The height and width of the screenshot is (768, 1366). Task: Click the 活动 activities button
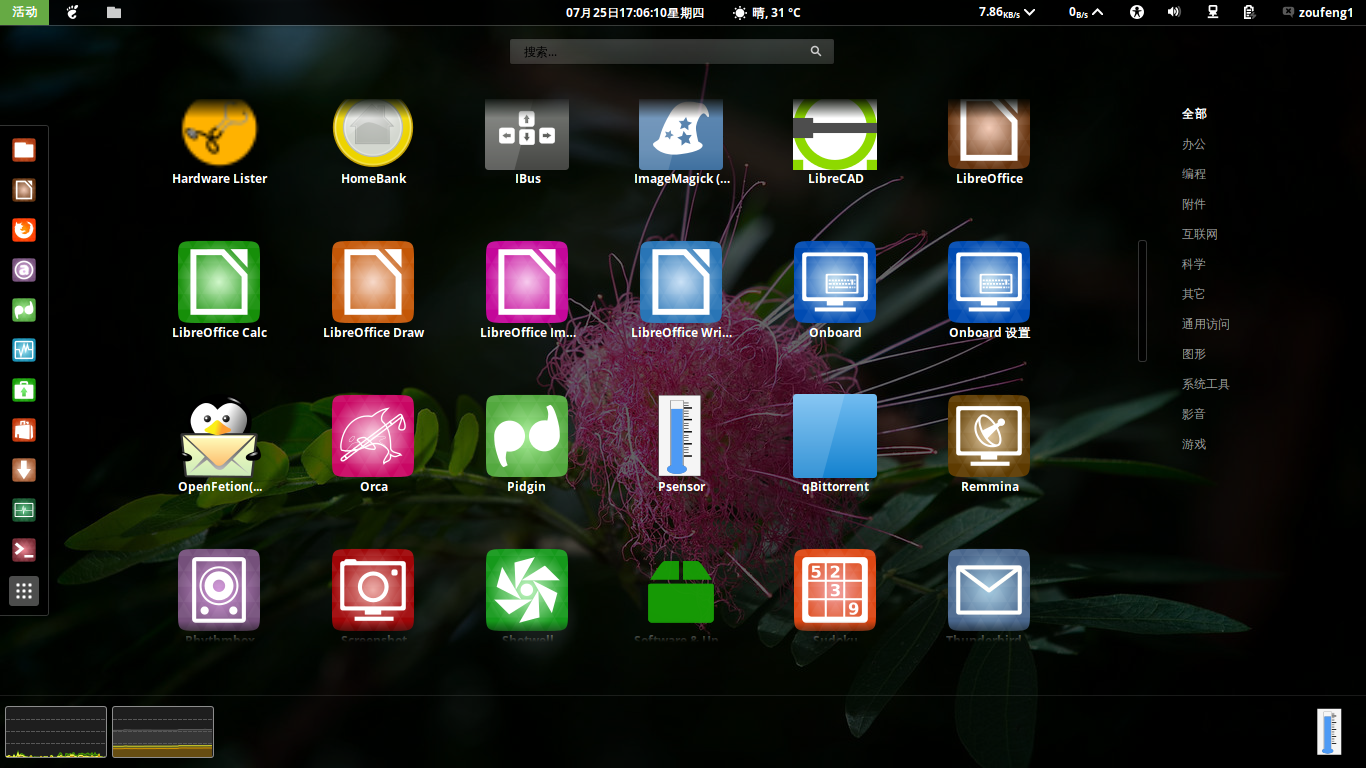(24, 12)
